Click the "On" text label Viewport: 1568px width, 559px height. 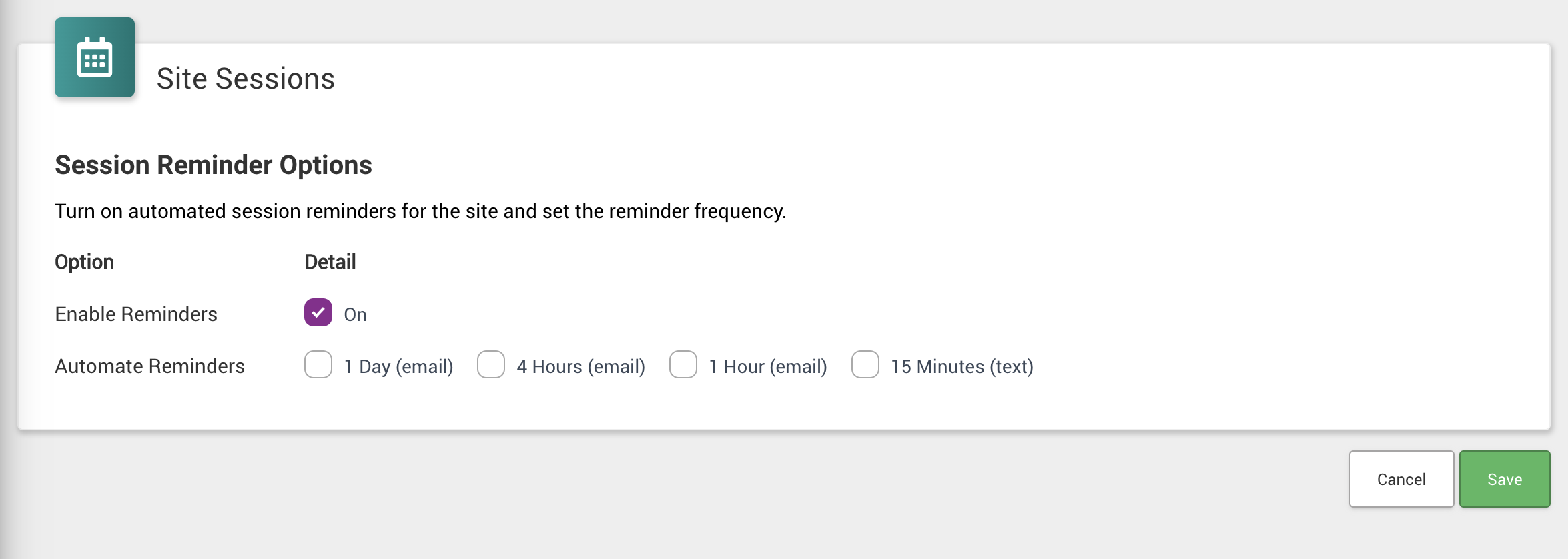pos(355,315)
